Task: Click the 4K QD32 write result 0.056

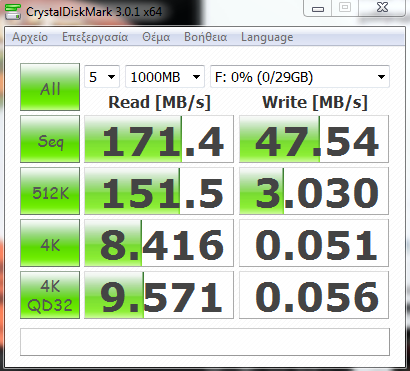Action: point(314,295)
